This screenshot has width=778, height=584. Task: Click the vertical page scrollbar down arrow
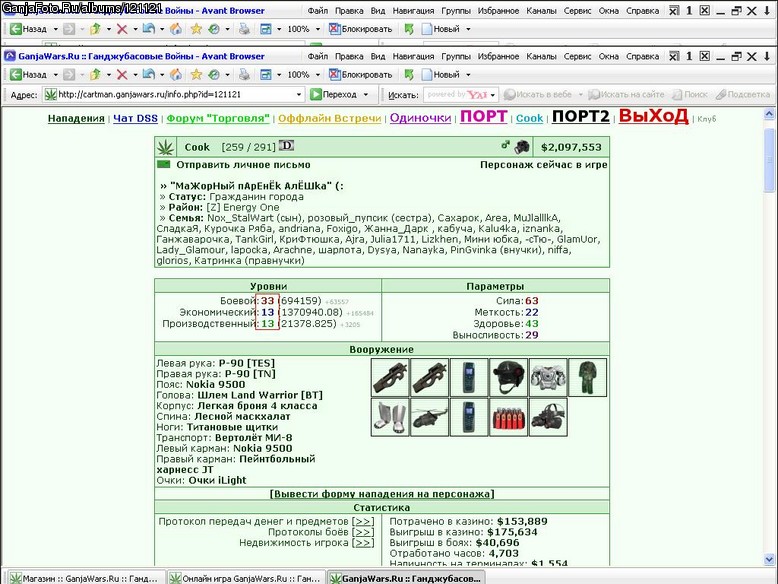coord(769,560)
